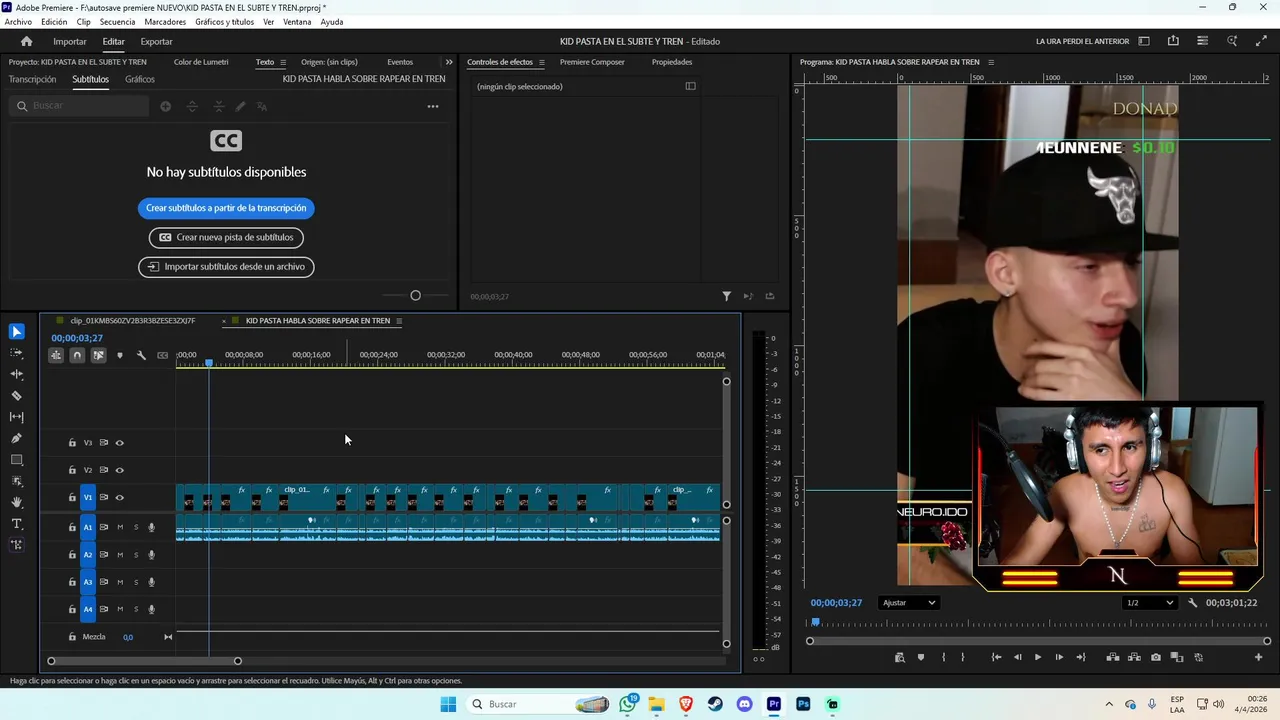1280x720 pixels.
Task: Mark Out point in Program monitor
Action: coord(963,657)
